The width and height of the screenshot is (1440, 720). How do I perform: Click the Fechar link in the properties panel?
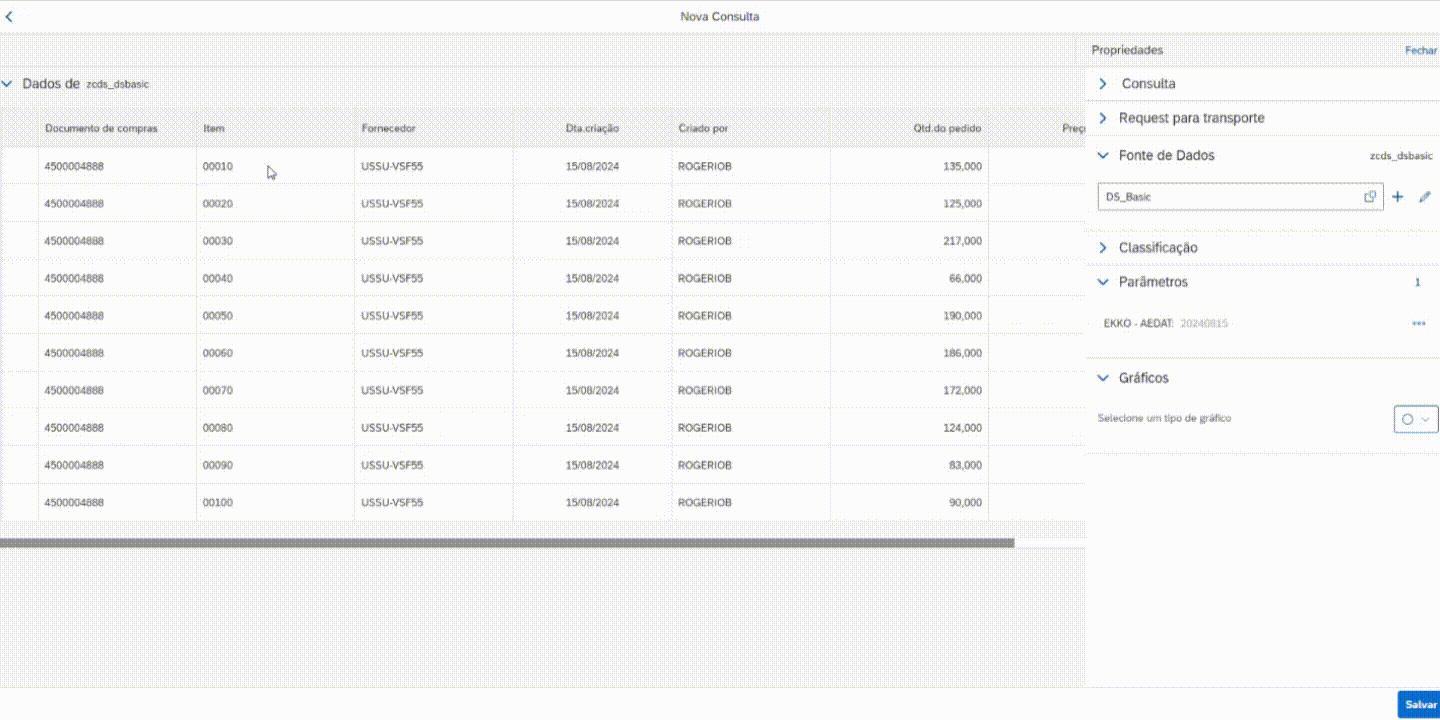pos(1420,50)
